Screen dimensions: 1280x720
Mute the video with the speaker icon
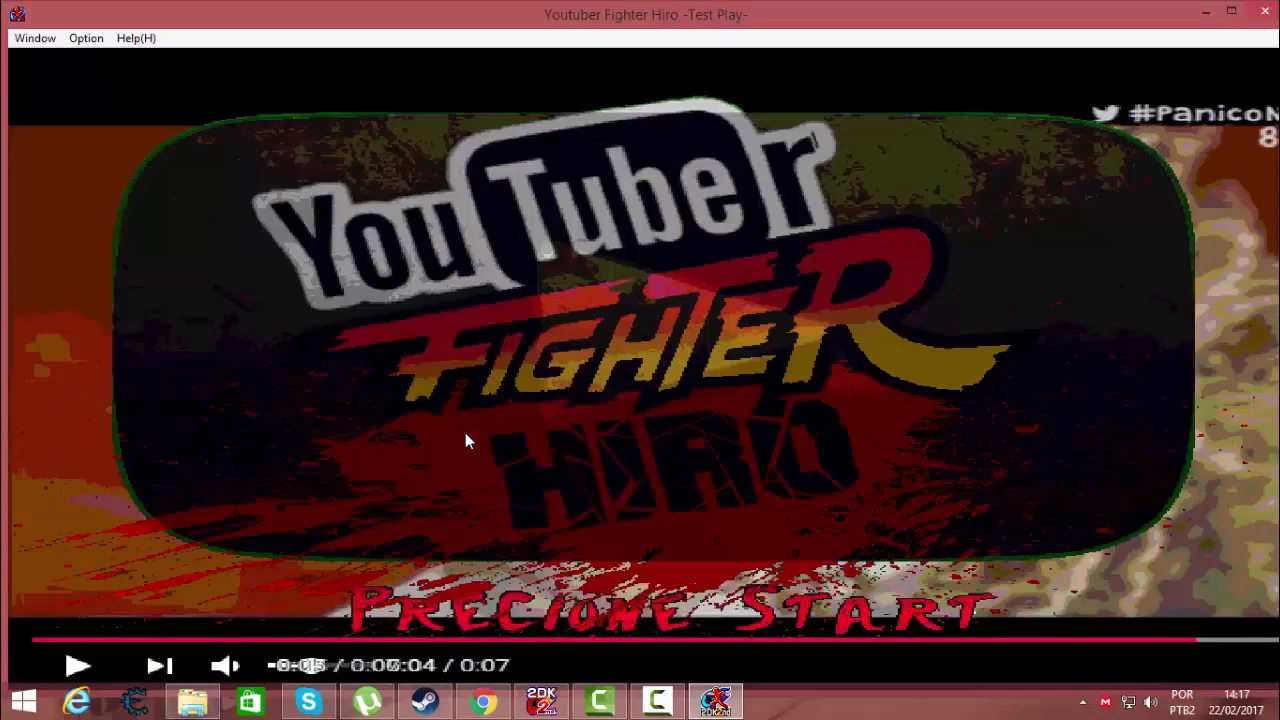pos(225,666)
